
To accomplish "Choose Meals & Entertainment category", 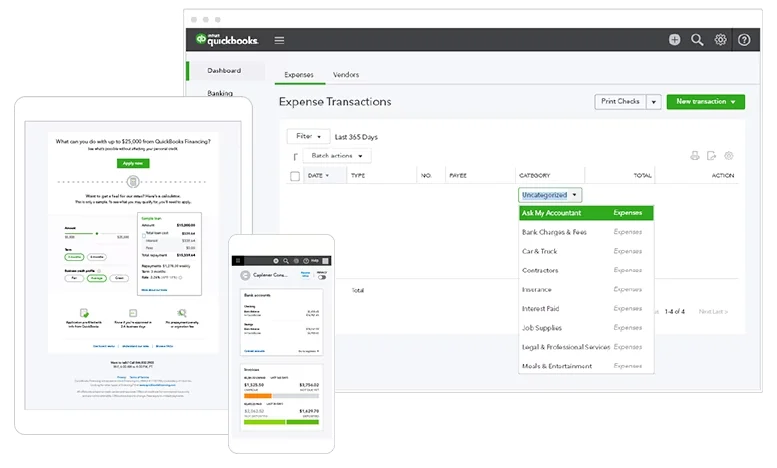I will click(586, 366).
